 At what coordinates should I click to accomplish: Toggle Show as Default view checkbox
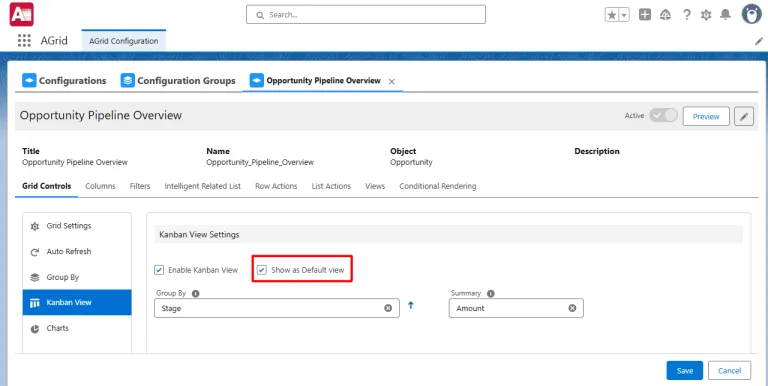tap(262, 270)
